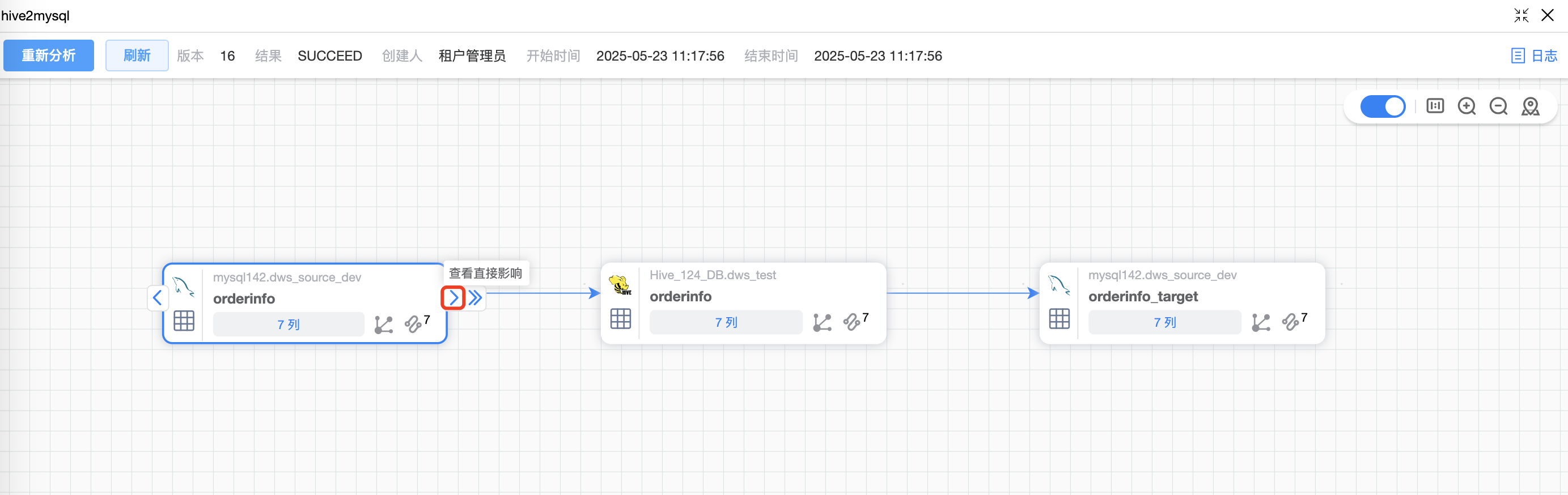Screen dimensions: 1568x495
Task: Refresh with the 刷新 button
Action: point(137,56)
